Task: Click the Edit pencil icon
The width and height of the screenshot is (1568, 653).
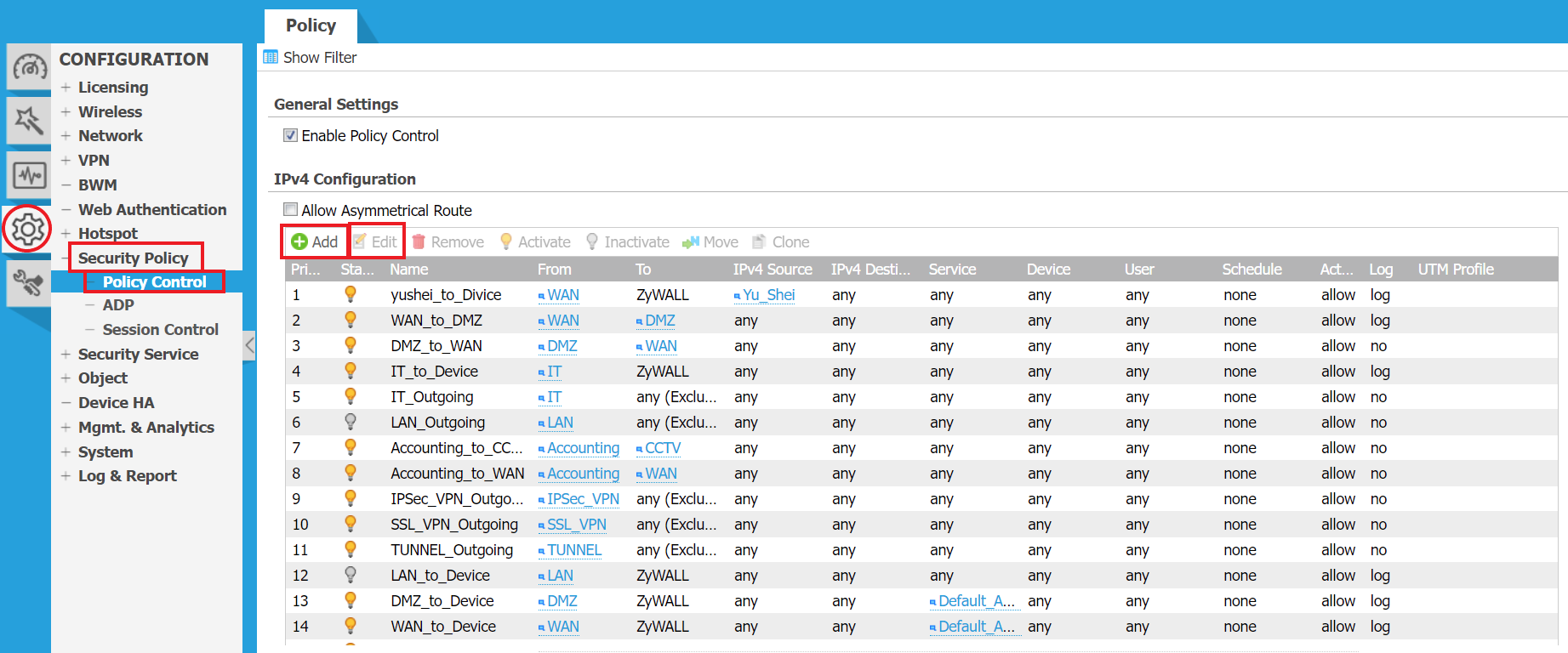Action: click(360, 241)
